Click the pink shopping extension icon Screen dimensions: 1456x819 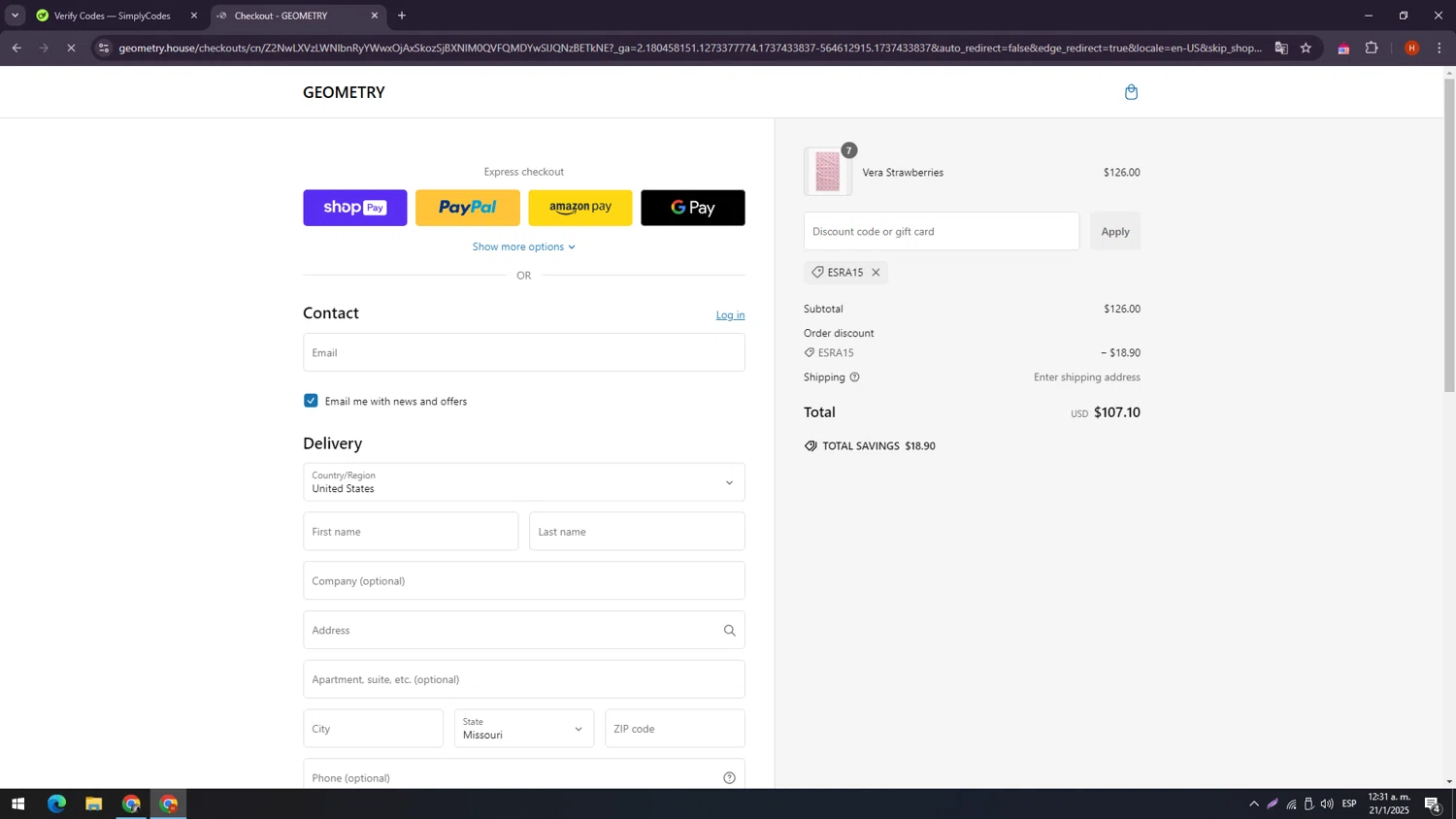tap(1343, 49)
